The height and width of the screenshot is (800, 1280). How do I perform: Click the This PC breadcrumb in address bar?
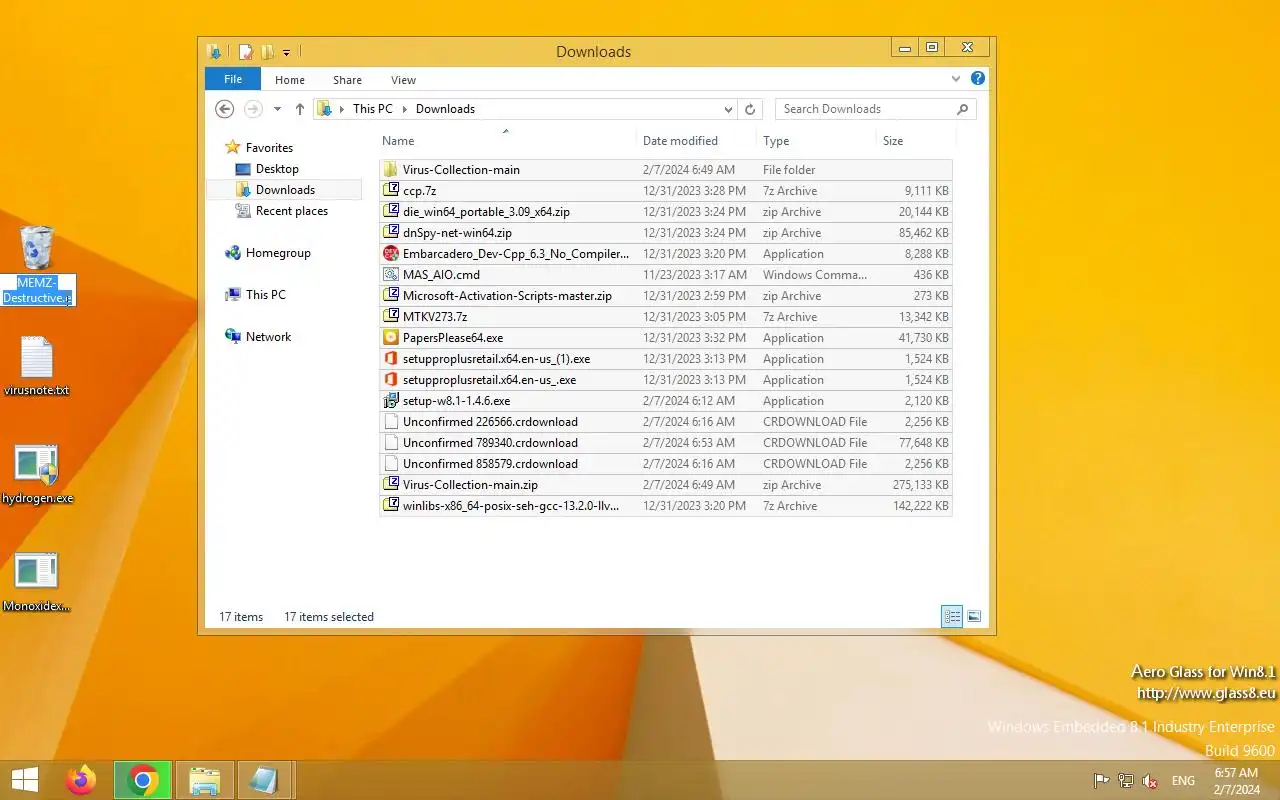click(372, 109)
